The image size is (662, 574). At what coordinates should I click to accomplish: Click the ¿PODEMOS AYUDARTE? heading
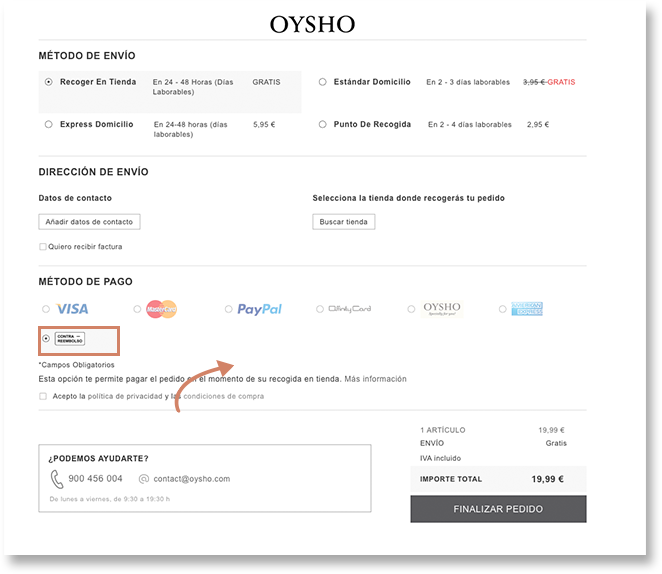(x=98, y=458)
